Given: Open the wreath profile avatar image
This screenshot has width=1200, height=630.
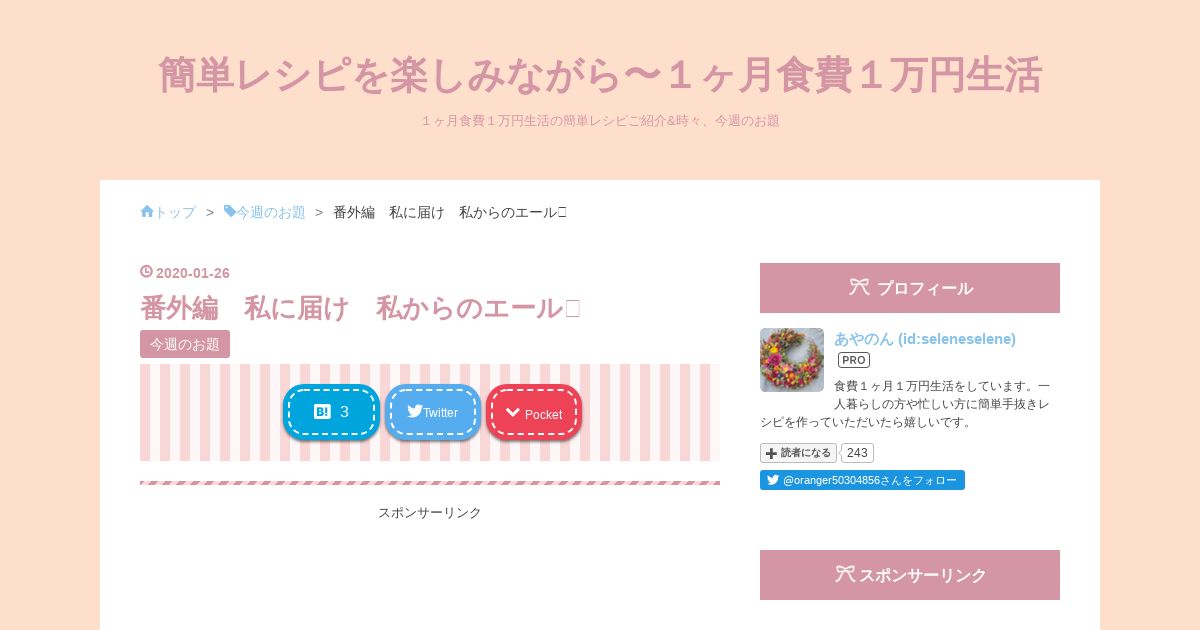Looking at the screenshot, I should point(792,360).
